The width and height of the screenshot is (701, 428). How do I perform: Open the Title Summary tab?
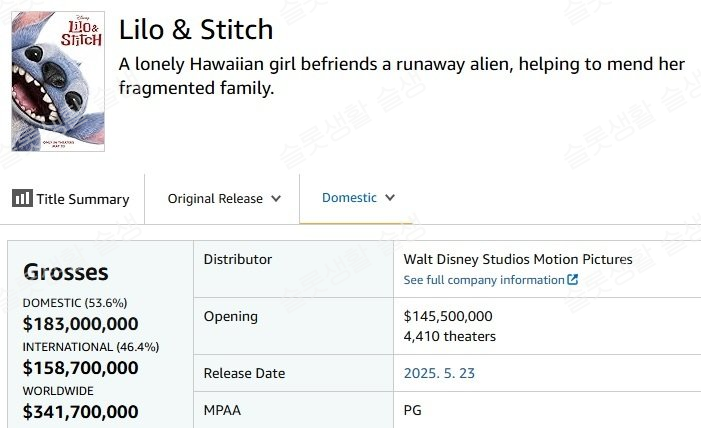[71, 199]
